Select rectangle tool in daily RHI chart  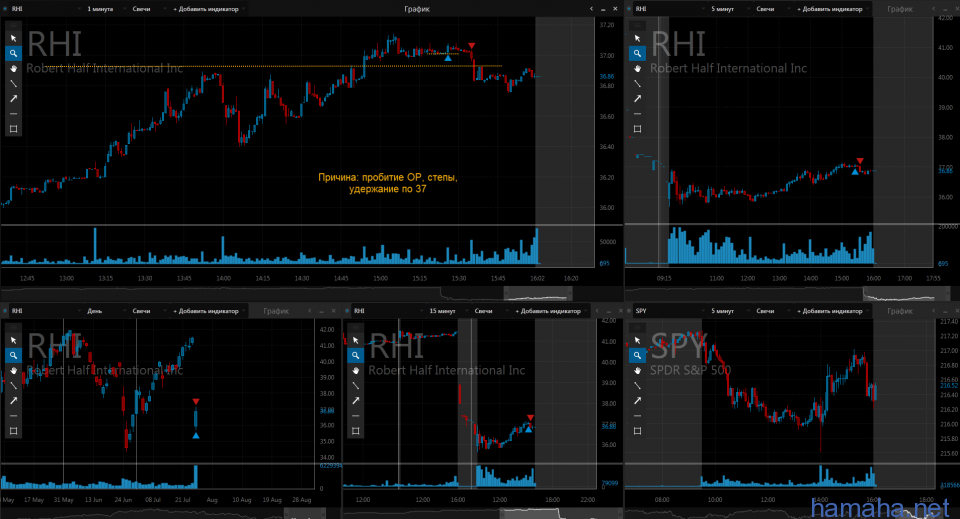pyautogui.click(x=13, y=430)
